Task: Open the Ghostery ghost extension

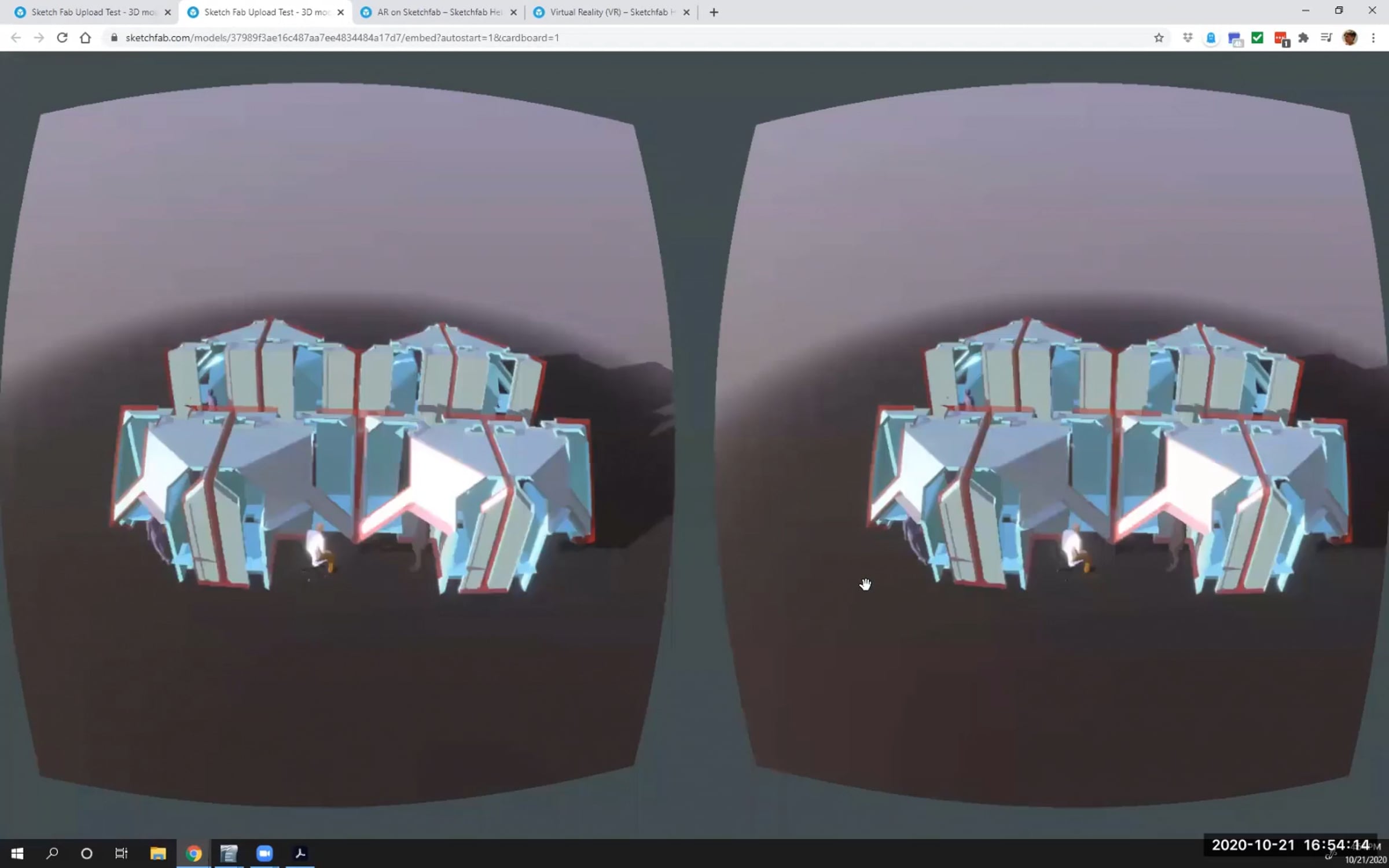Action: pyautogui.click(x=1211, y=38)
